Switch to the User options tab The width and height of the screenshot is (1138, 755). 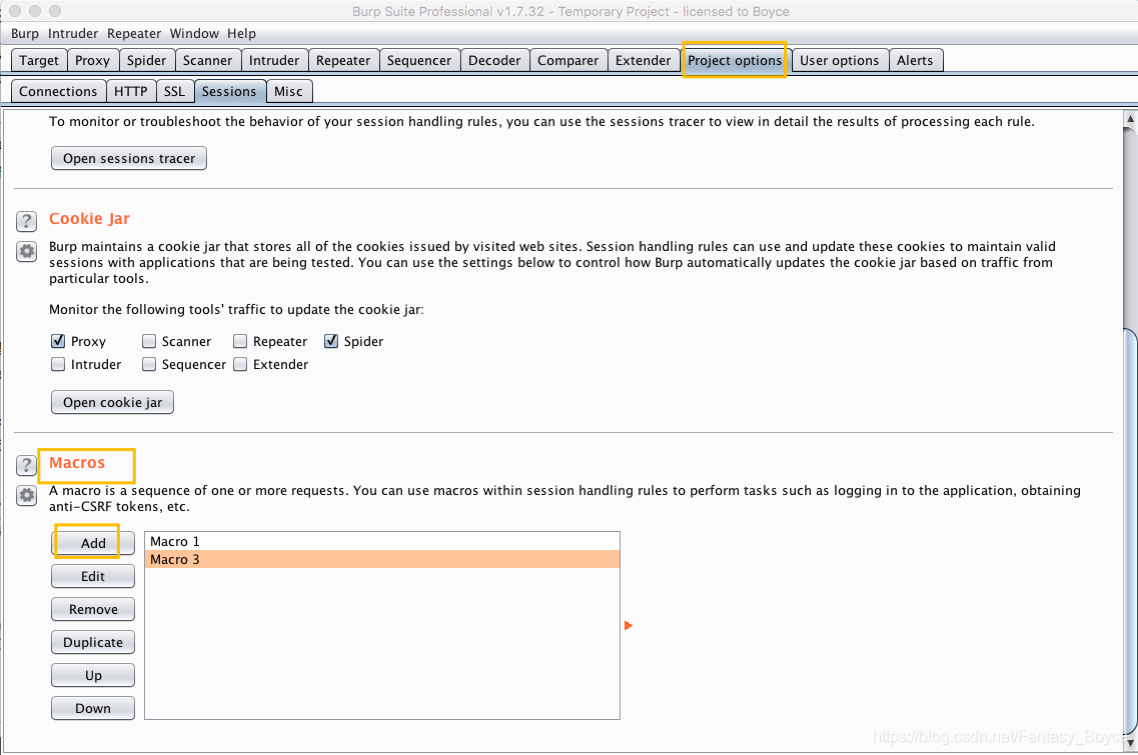pos(840,60)
